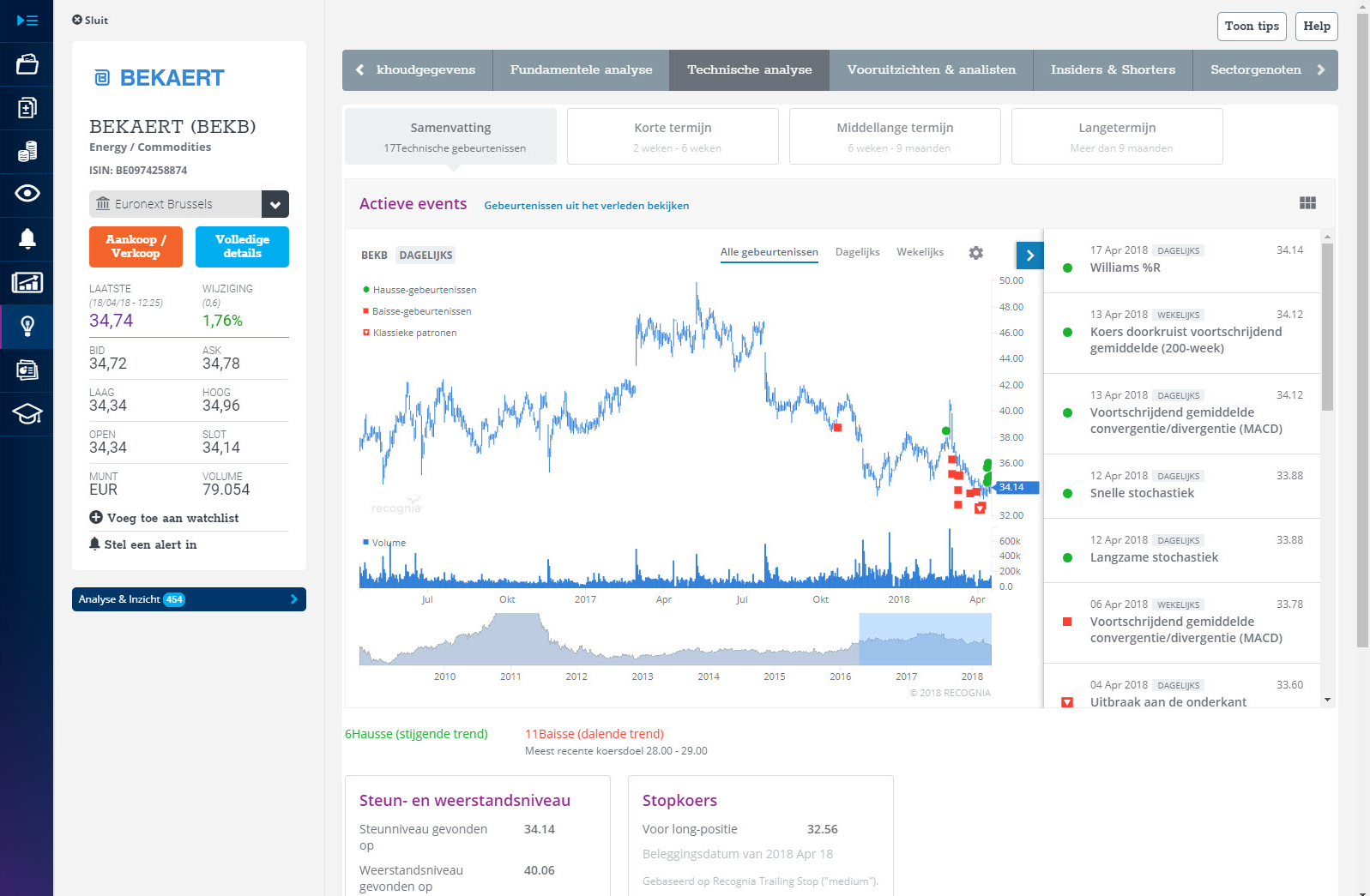Open Koers doorkruist voortschrijdend gemiddelde event

[1181, 334]
